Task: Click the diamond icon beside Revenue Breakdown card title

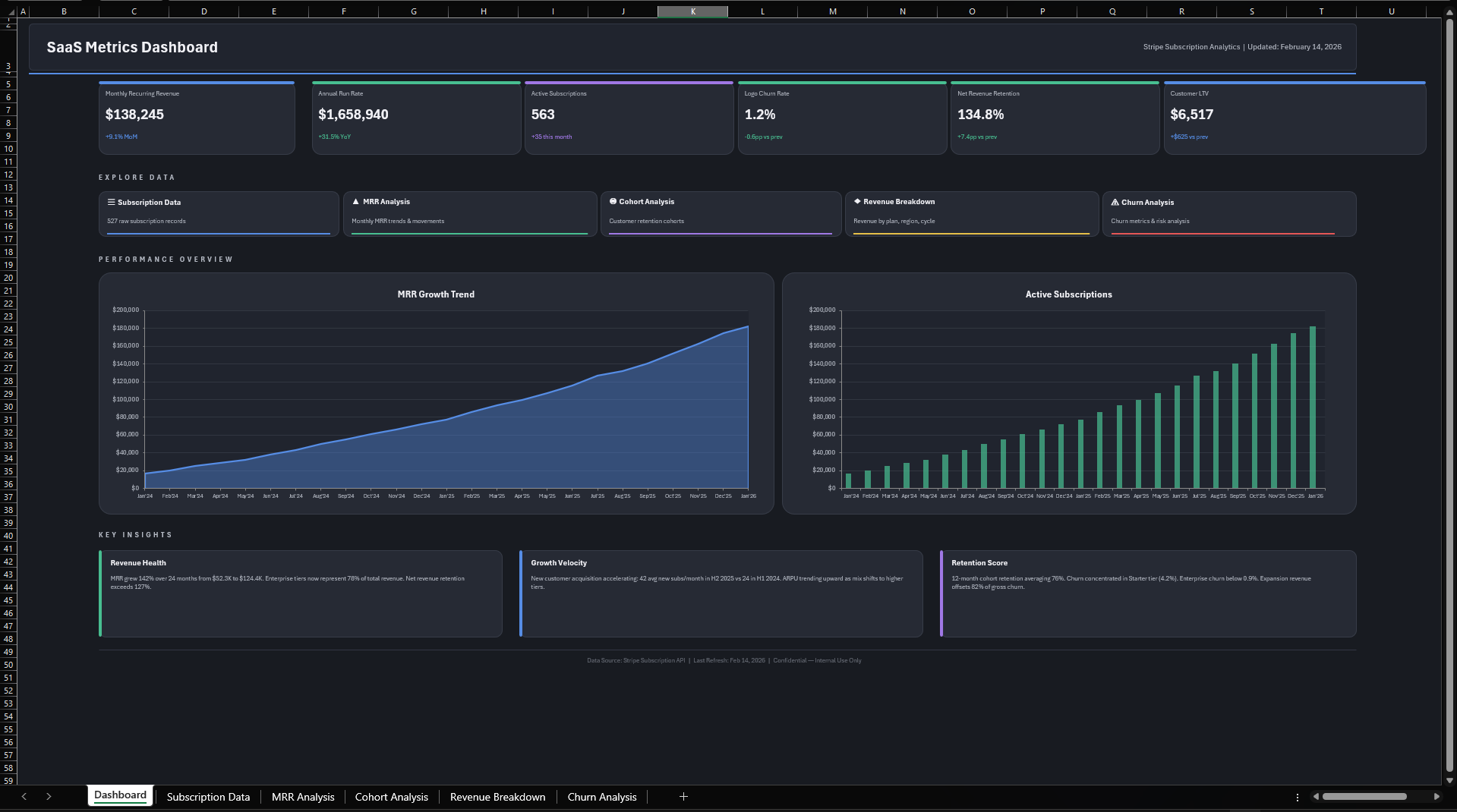Action: (857, 202)
